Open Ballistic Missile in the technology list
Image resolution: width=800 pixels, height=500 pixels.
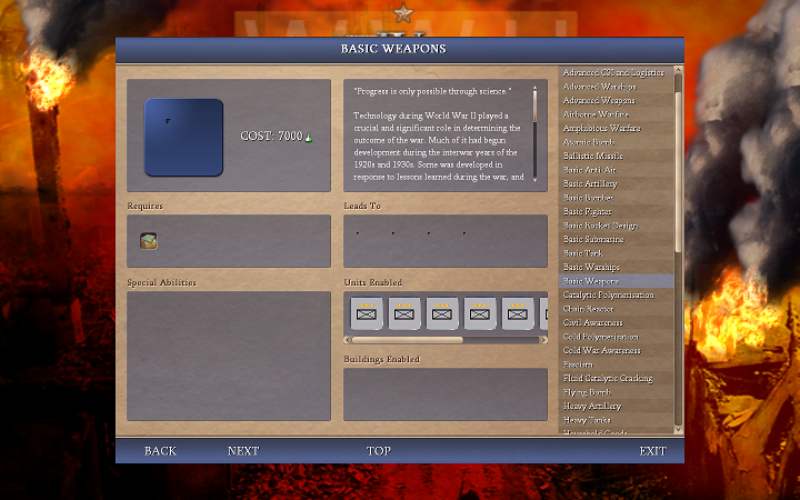(593, 156)
